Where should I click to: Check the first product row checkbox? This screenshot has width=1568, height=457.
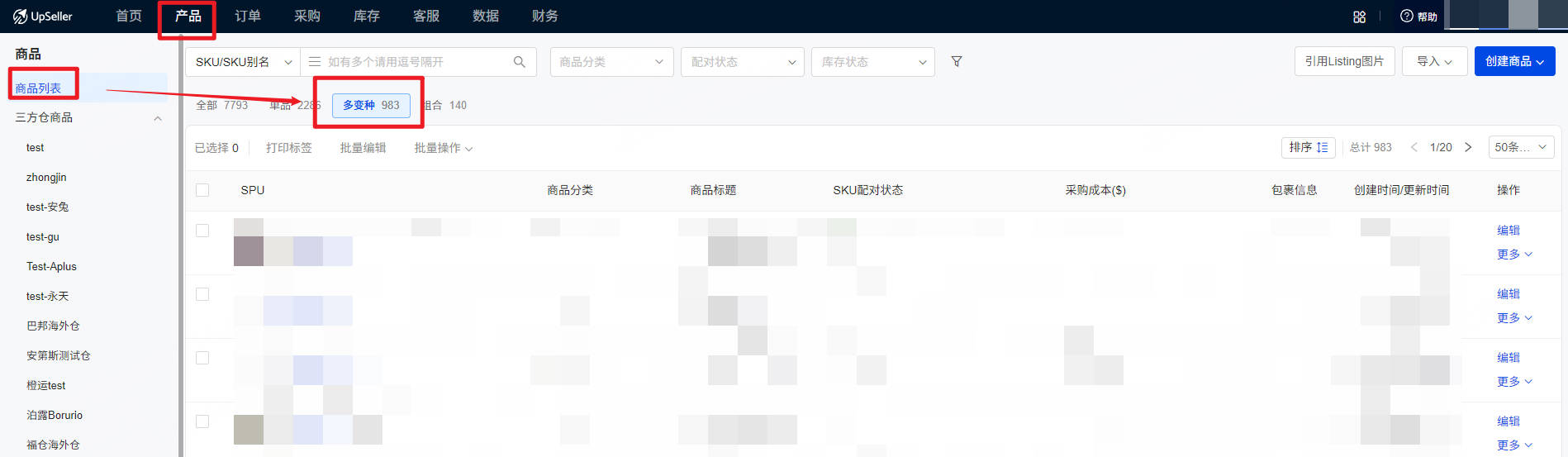[x=202, y=231]
